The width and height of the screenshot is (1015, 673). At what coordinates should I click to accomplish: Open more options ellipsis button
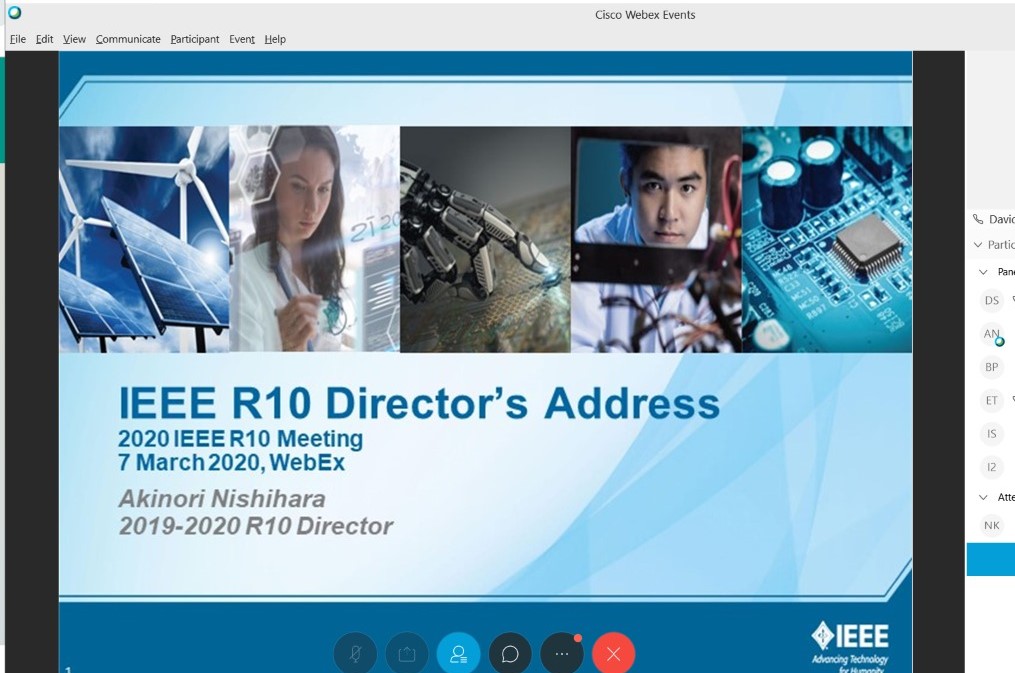[x=562, y=654]
